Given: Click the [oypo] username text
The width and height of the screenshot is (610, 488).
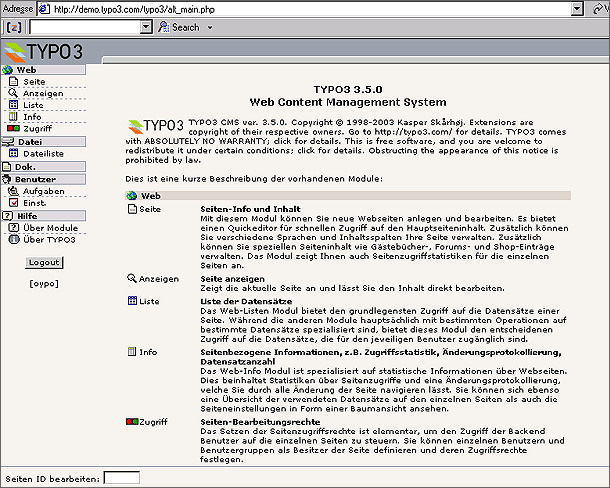Looking at the screenshot, I should 44,284.
